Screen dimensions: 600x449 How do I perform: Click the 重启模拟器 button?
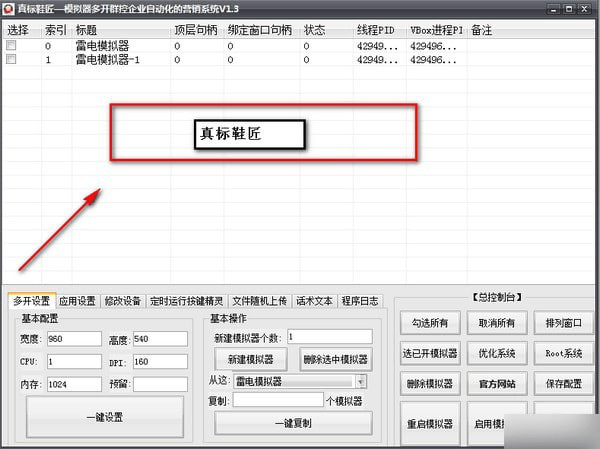pyautogui.click(x=430, y=424)
